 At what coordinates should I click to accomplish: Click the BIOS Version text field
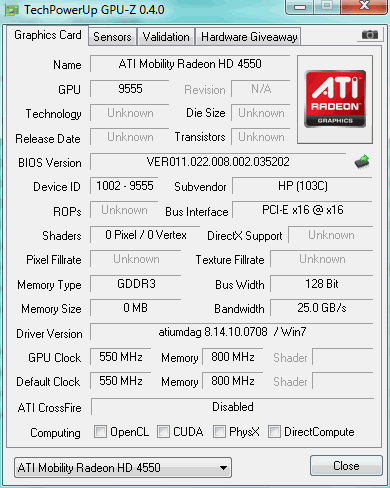tap(218, 162)
